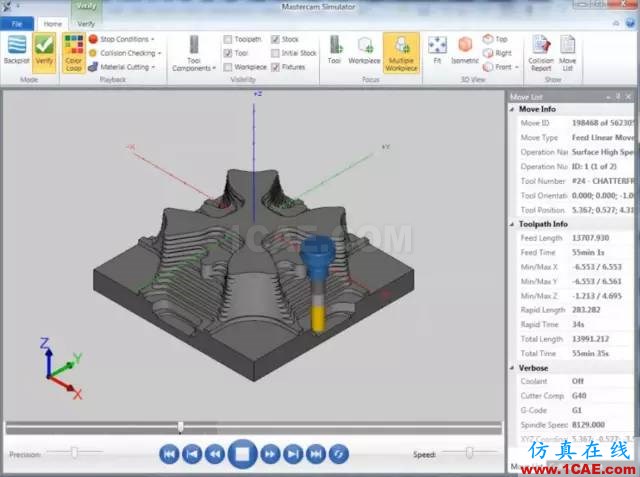The width and height of the screenshot is (640, 477).
Task: Toggle Fixtures visibility checkbox
Action: (276, 67)
